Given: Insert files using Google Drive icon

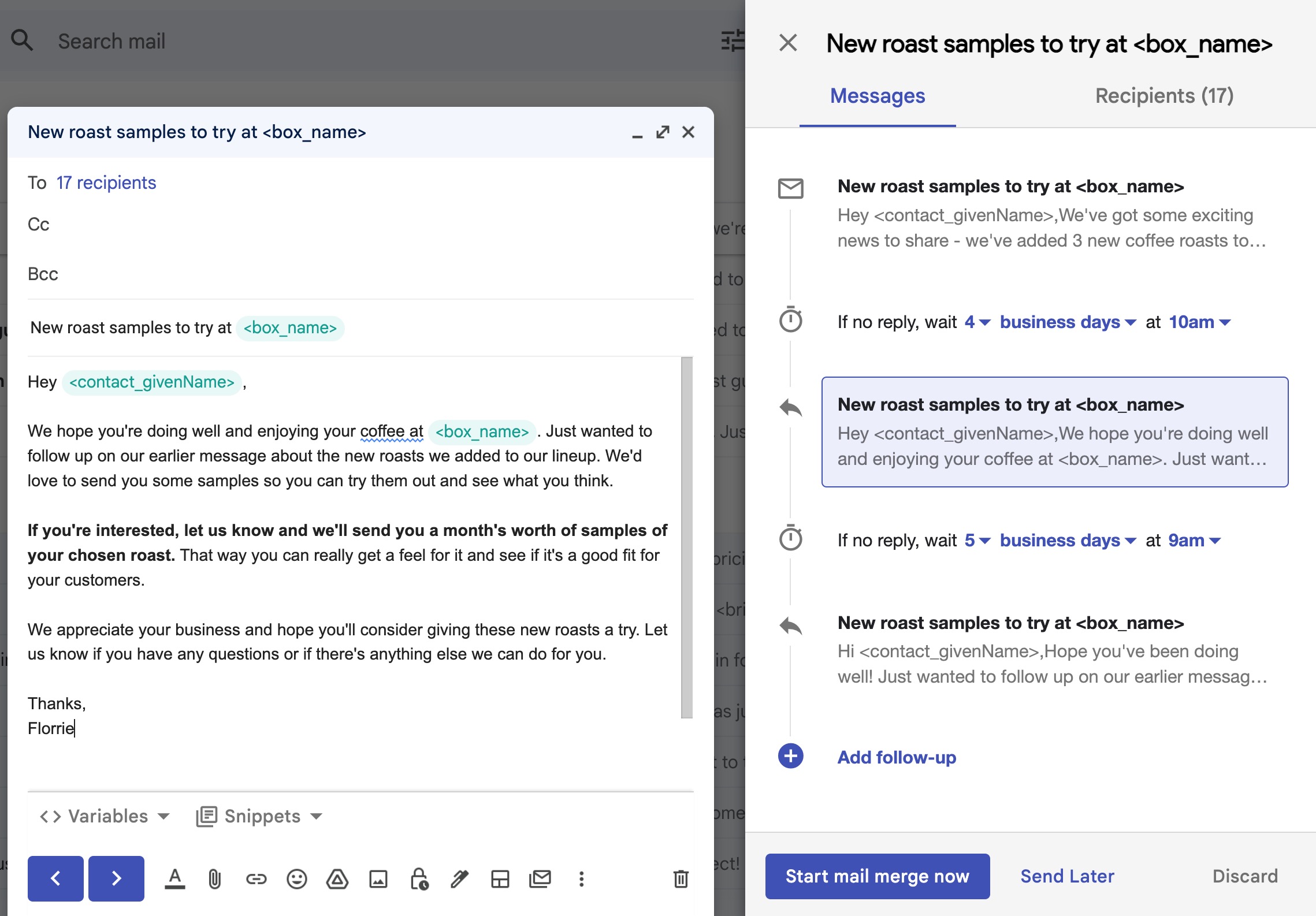Looking at the screenshot, I should (x=337, y=879).
